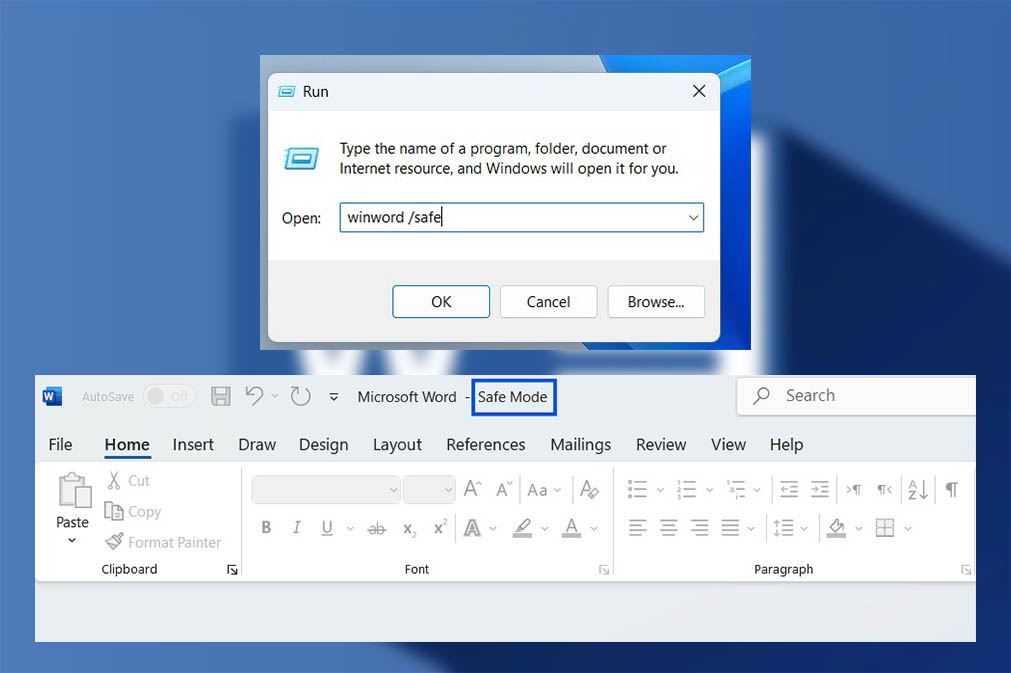The height and width of the screenshot is (673, 1011).
Task: Click the Align Center paragraph icon
Action: tap(669, 527)
